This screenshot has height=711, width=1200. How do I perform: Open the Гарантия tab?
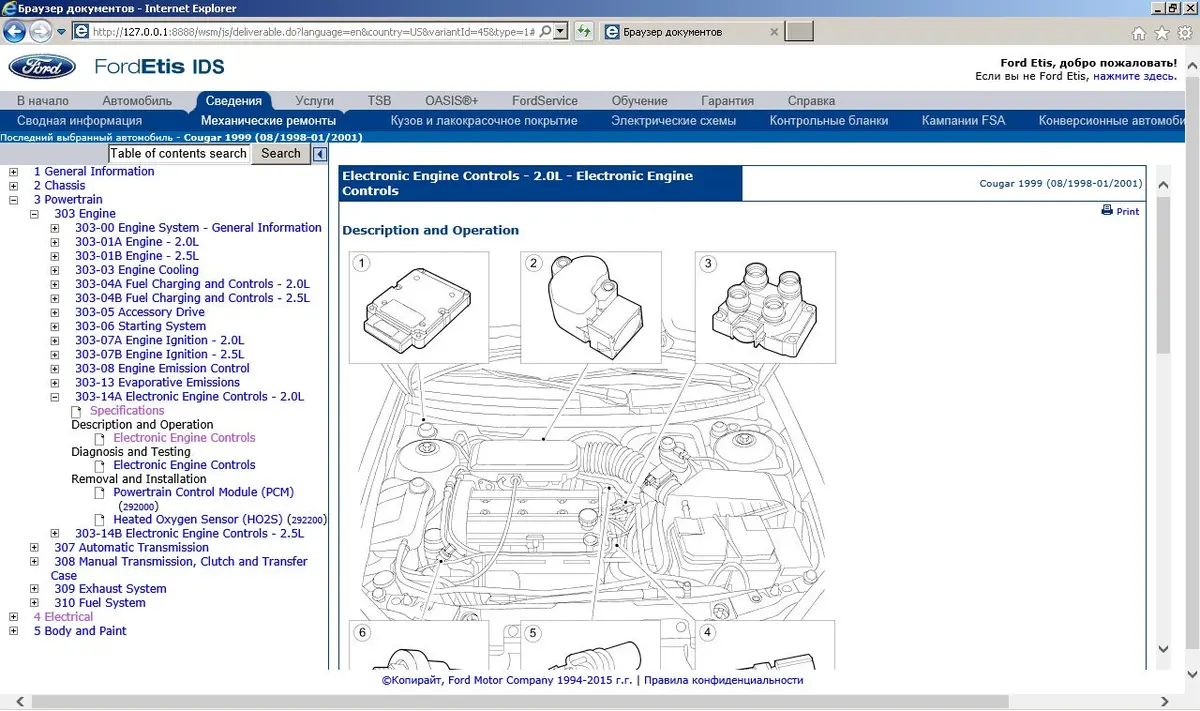click(x=728, y=101)
